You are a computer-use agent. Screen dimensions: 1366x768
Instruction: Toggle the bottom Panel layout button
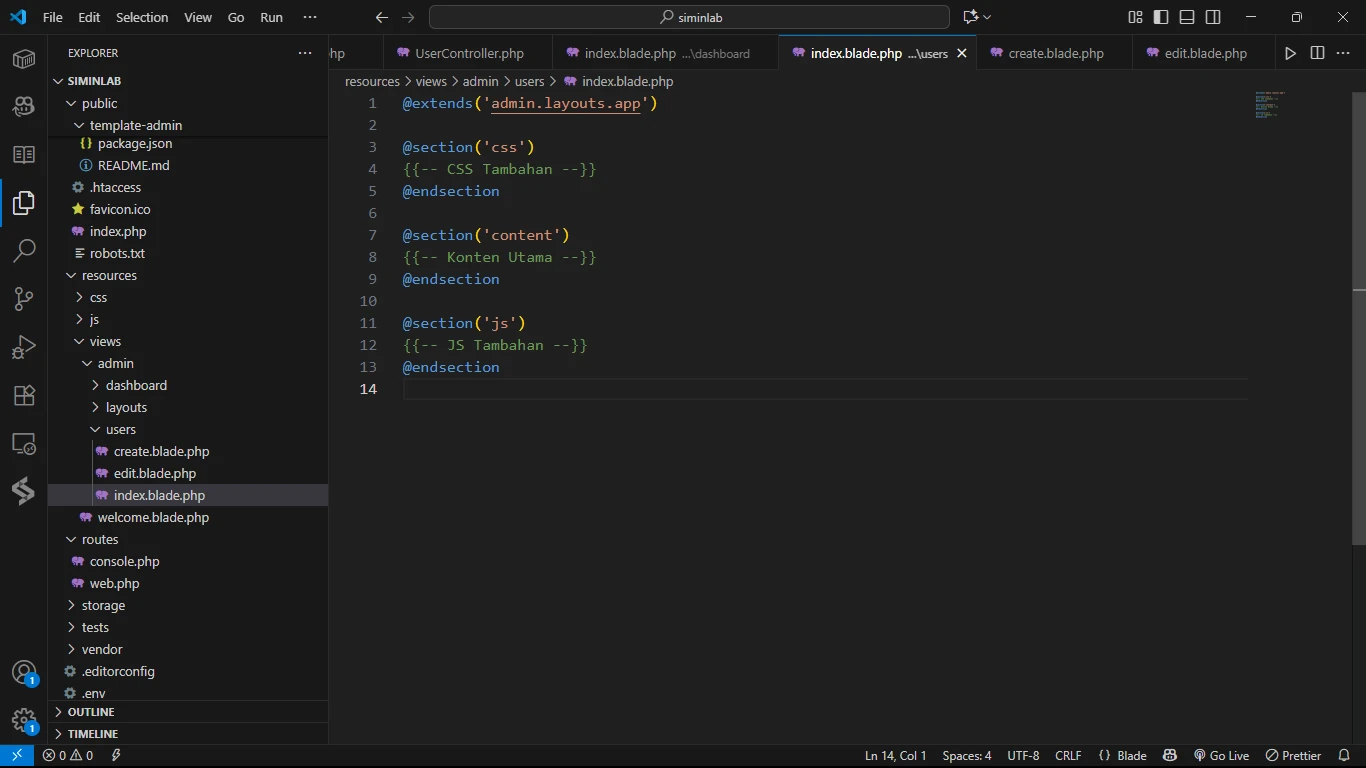click(1187, 17)
